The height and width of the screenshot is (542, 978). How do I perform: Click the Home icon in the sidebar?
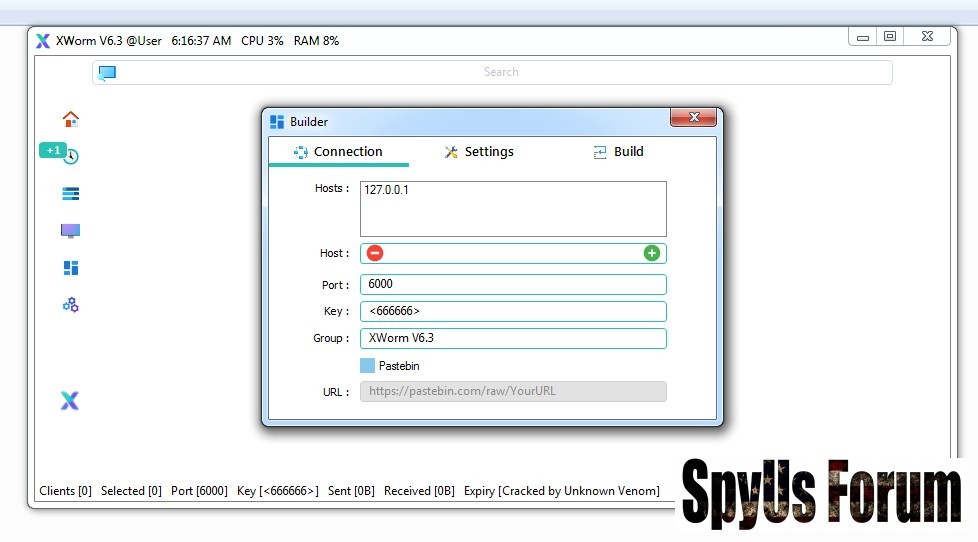coord(70,119)
